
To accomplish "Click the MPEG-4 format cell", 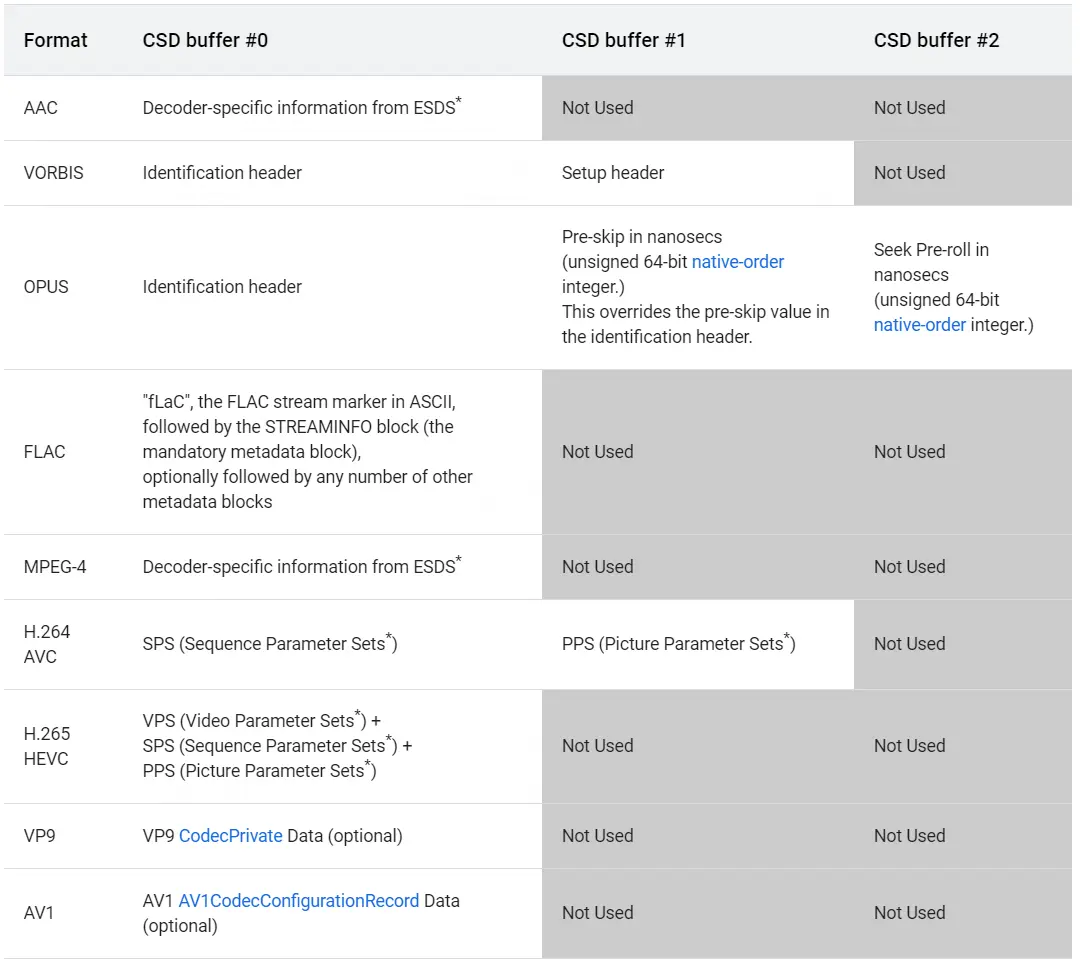I will tap(55, 567).
